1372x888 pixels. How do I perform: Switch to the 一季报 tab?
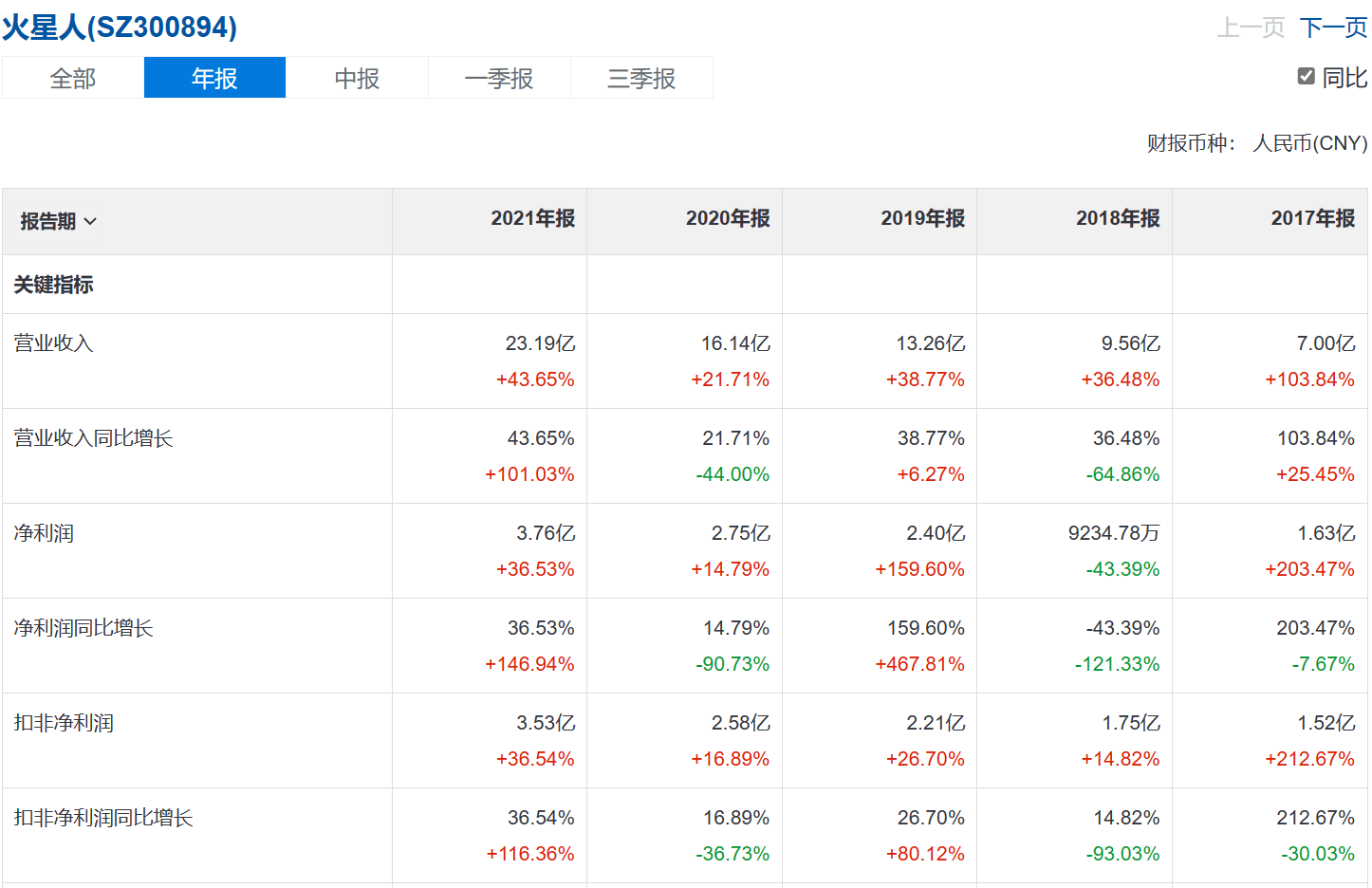tap(499, 78)
